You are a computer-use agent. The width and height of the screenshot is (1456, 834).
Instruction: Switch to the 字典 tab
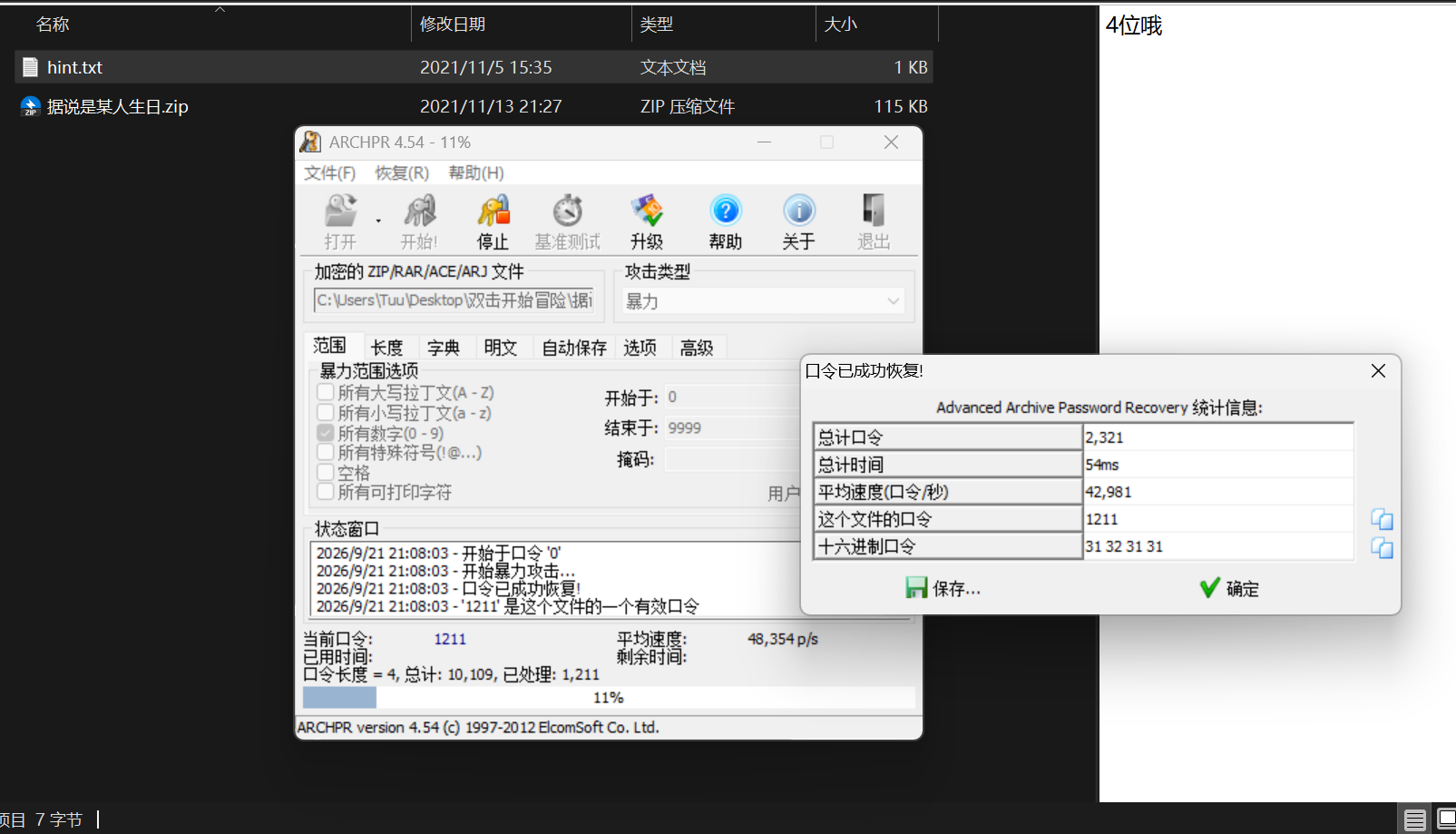(444, 348)
